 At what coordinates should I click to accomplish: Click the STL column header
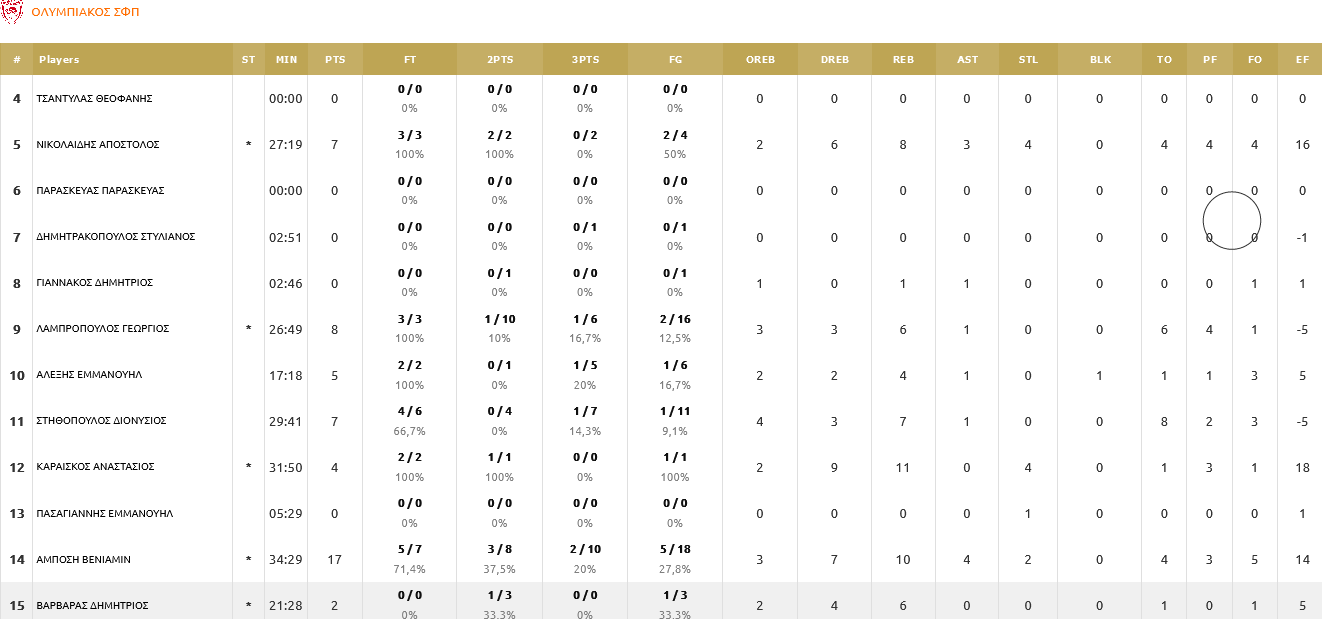point(1028,60)
